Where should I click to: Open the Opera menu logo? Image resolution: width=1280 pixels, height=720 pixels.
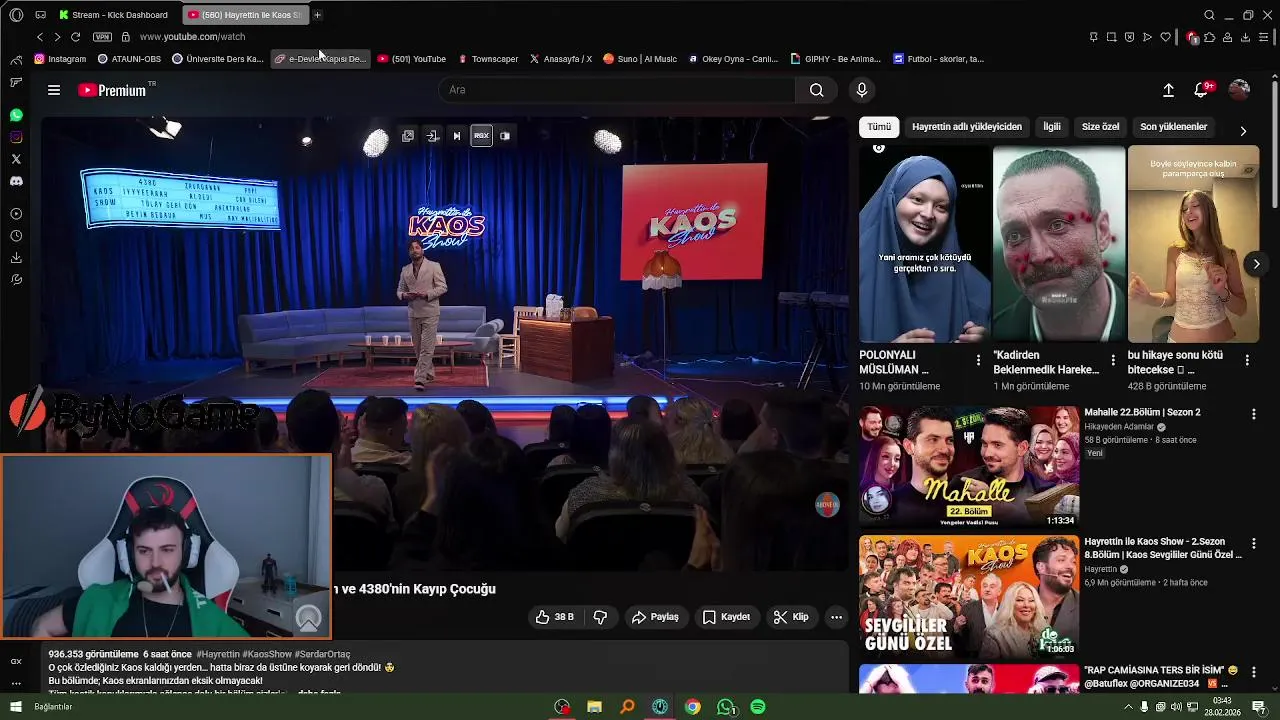point(16,15)
